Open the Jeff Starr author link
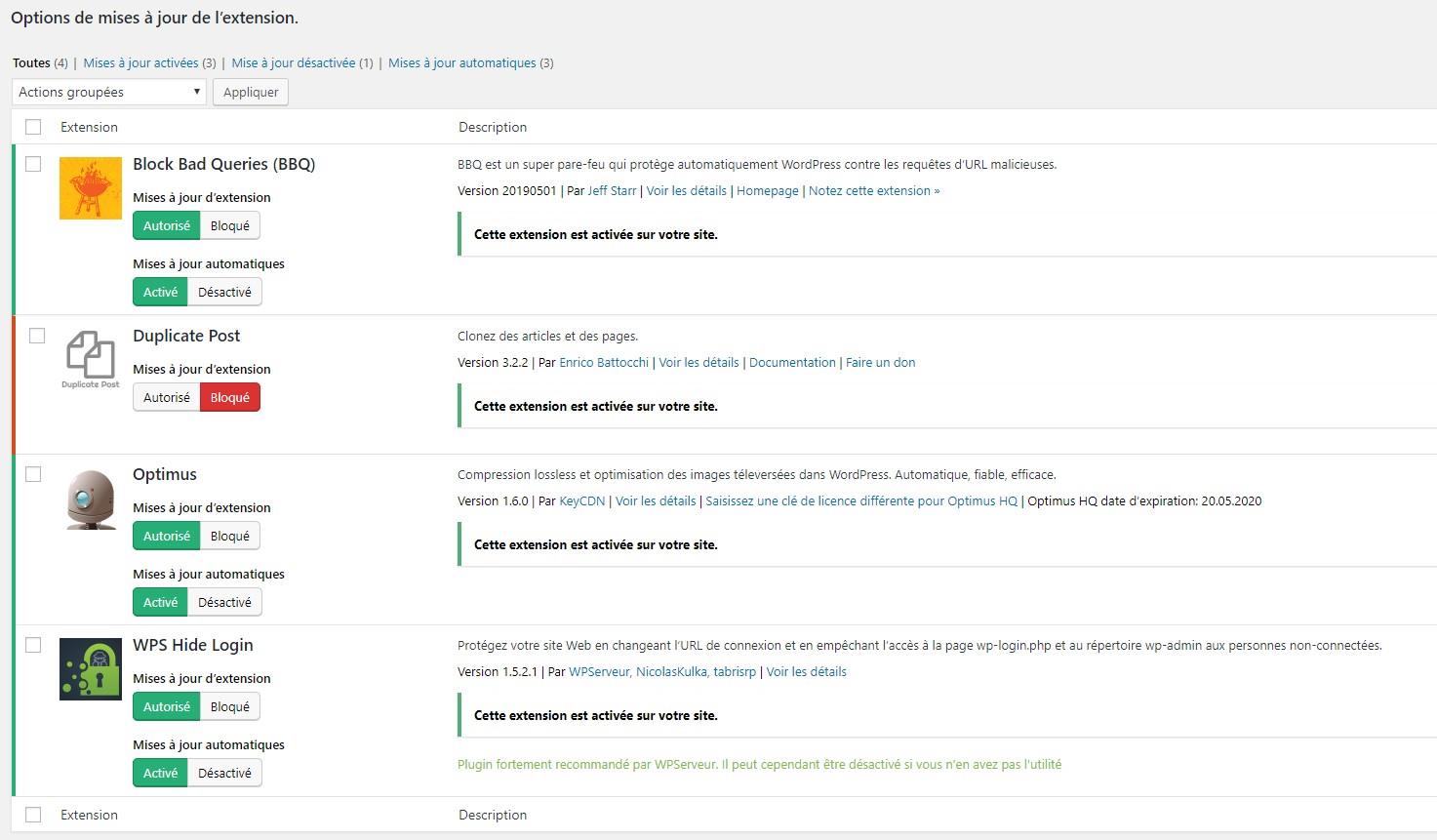 click(x=612, y=190)
